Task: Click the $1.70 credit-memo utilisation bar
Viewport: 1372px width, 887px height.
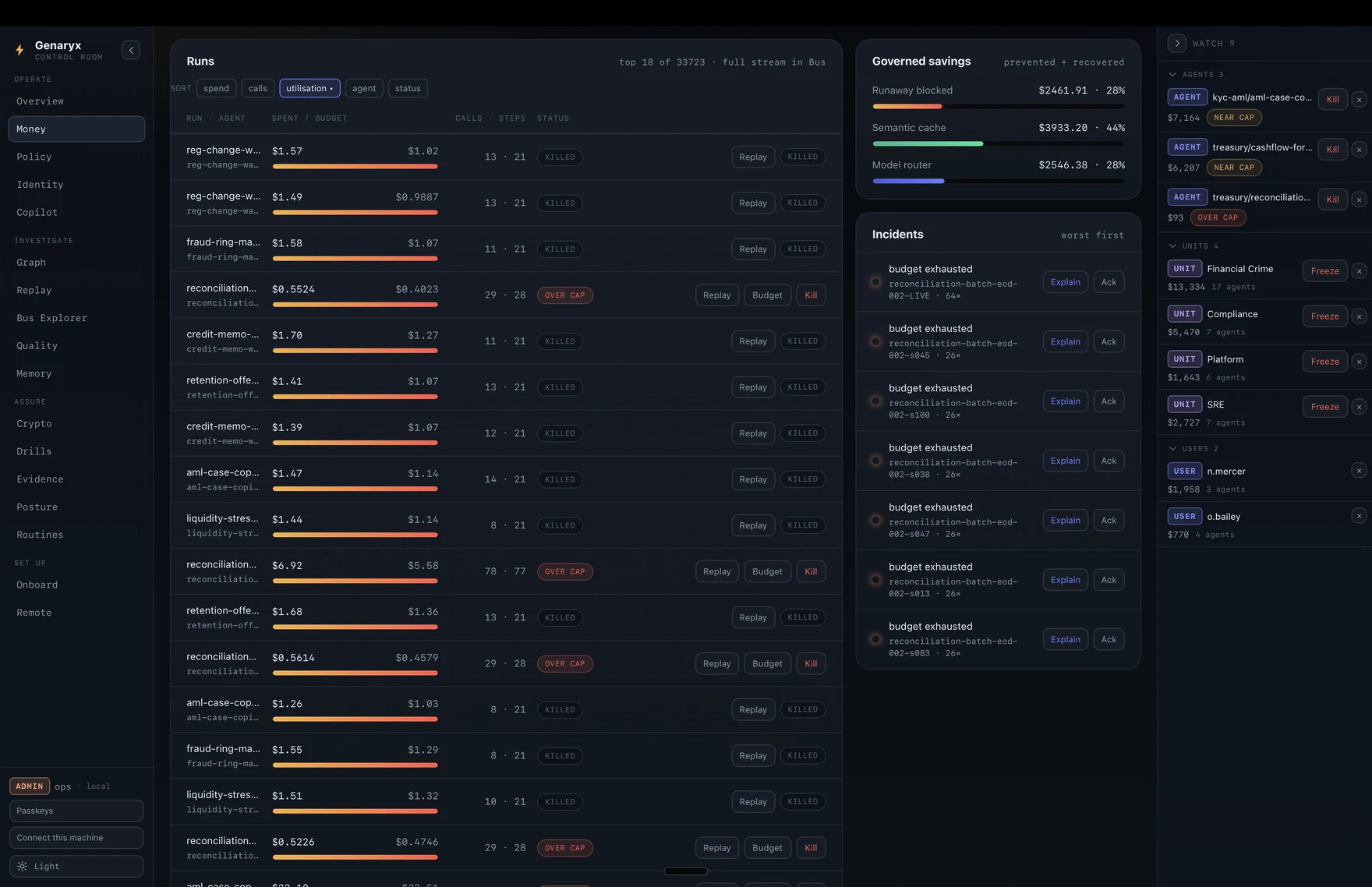Action: [355, 351]
